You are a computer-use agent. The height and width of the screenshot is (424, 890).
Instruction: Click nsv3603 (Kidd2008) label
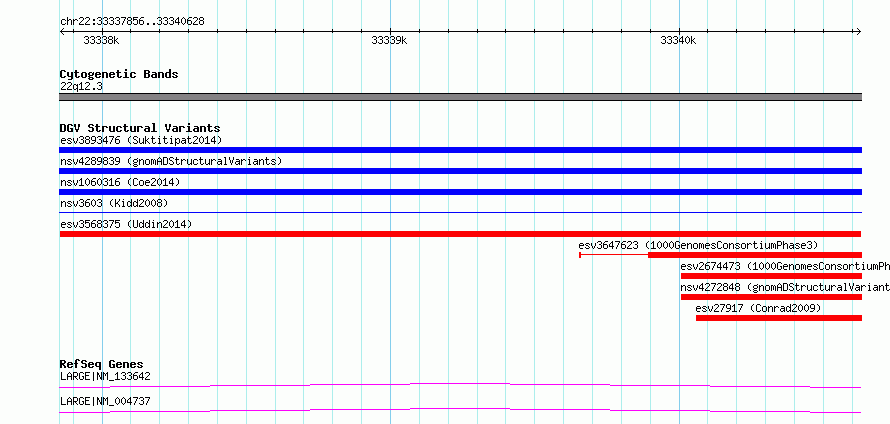coord(114,203)
